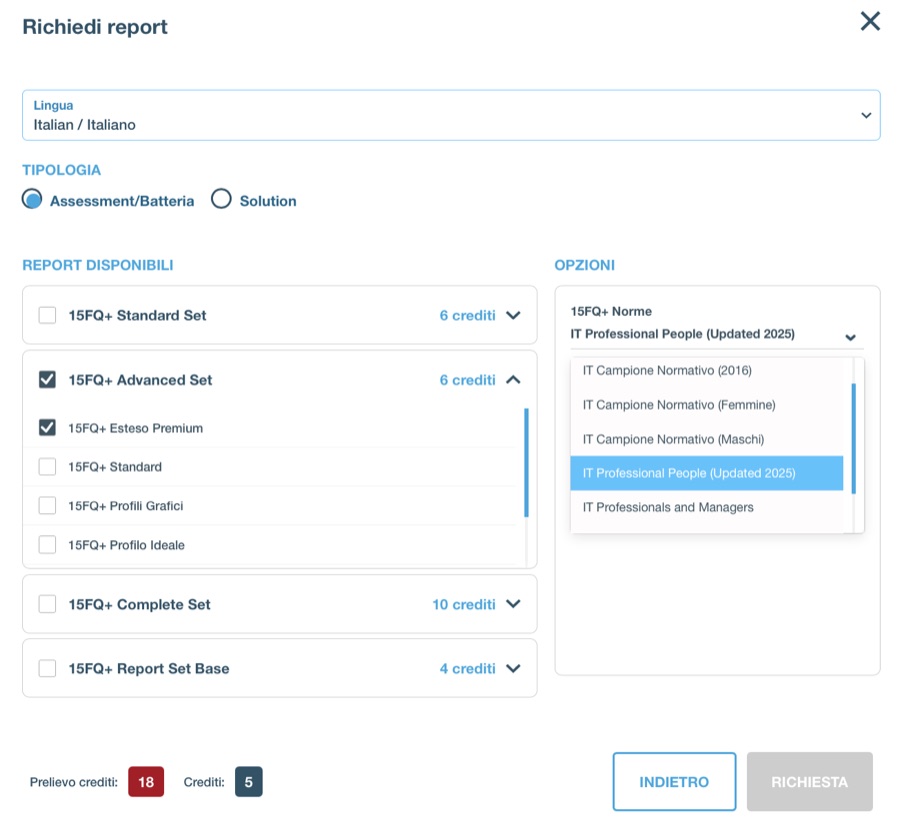Click the 15FQ+ Esteso Premium label
The height and width of the screenshot is (821, 900).
pos(135,428)
